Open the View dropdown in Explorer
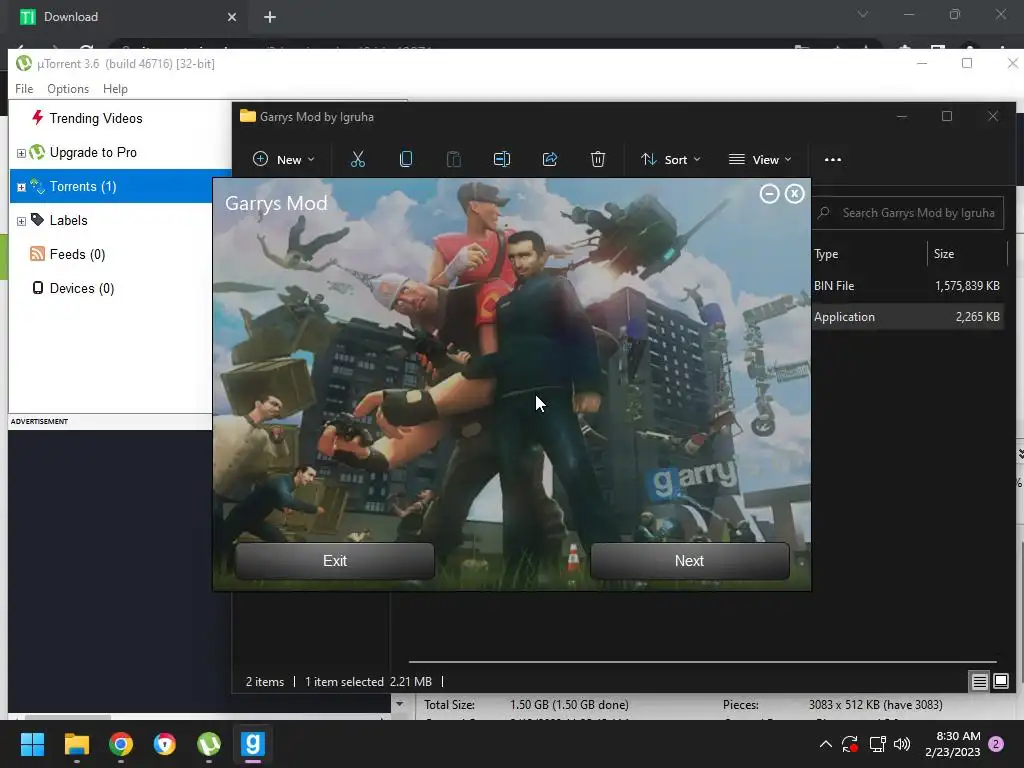This screenshot has width=1024, height=768. (760, 159)
